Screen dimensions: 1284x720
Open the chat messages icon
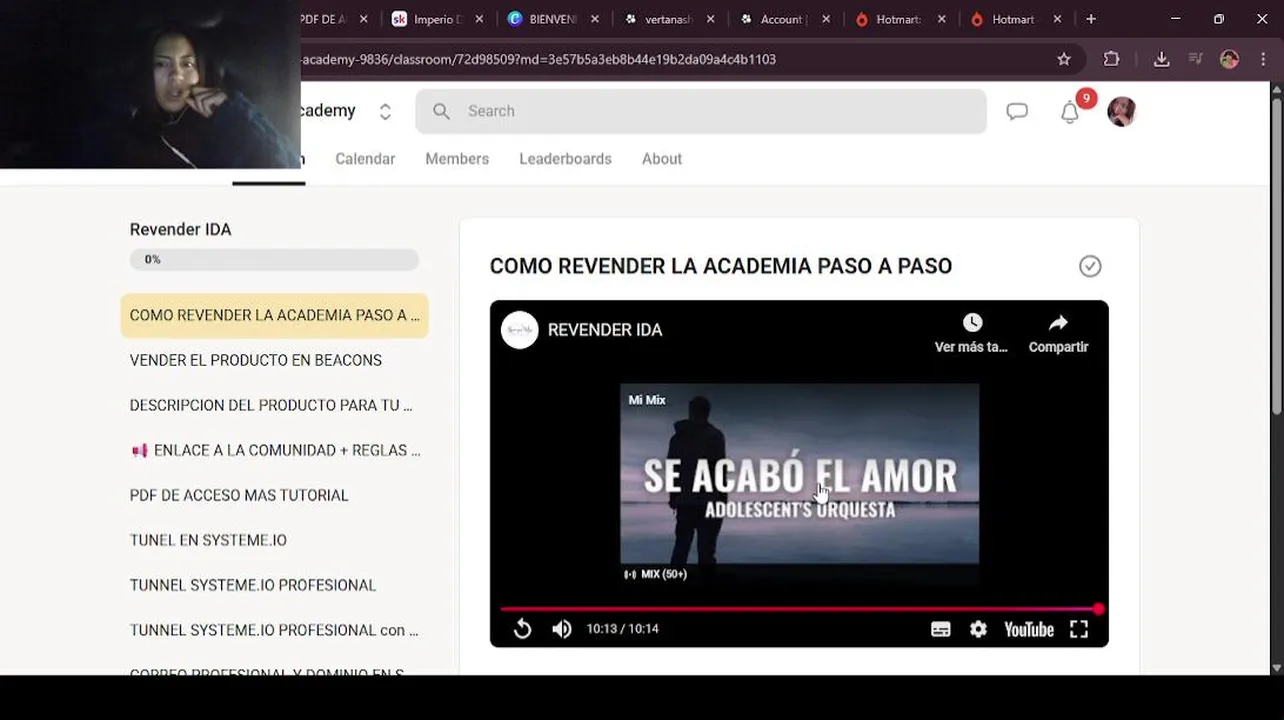click(1017, 112)
